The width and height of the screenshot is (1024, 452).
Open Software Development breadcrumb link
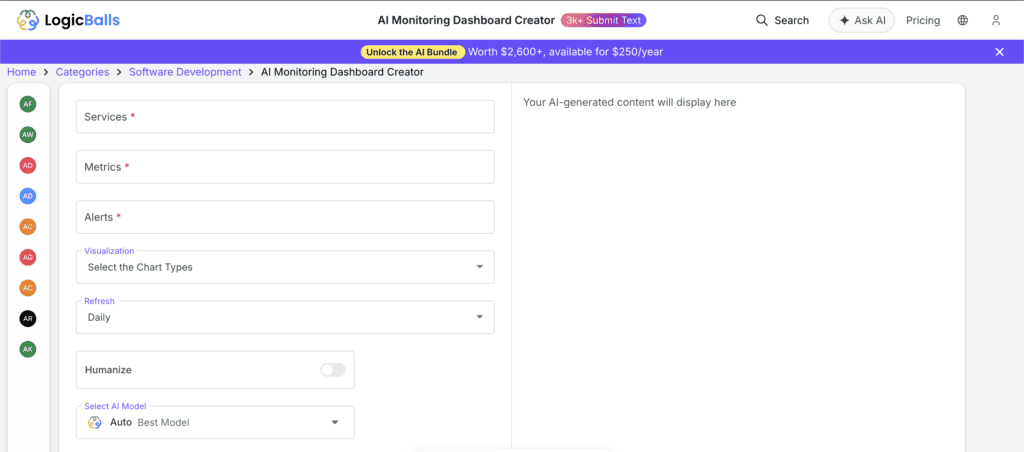185,72
